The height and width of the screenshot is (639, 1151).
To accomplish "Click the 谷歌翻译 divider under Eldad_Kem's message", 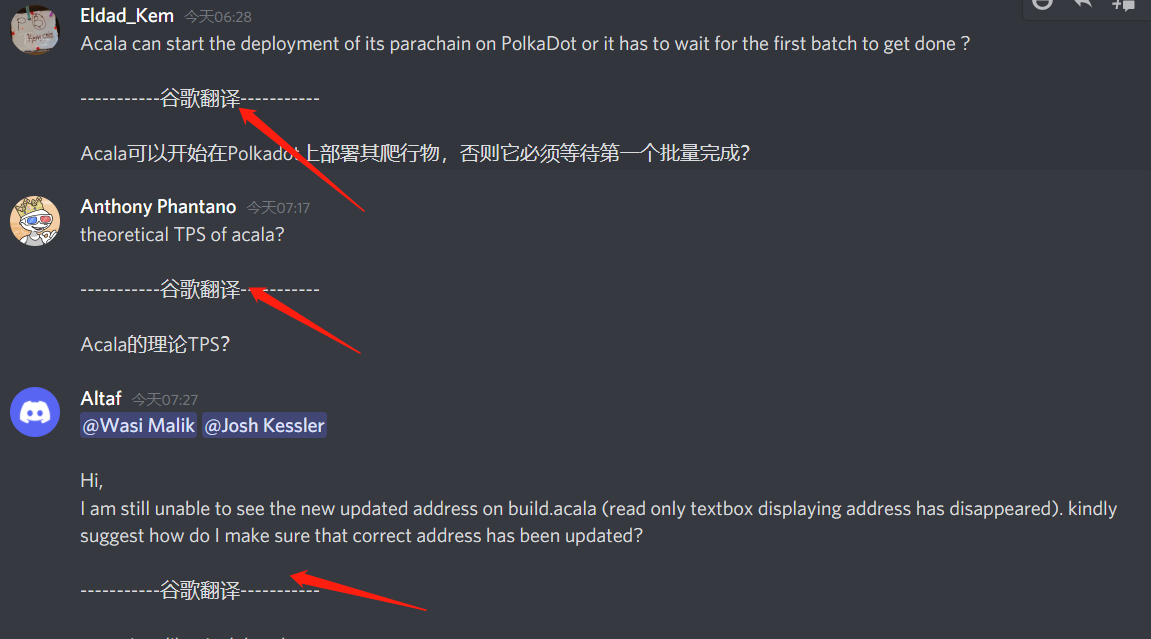I will pyautogui.click(x=200, y=98).
